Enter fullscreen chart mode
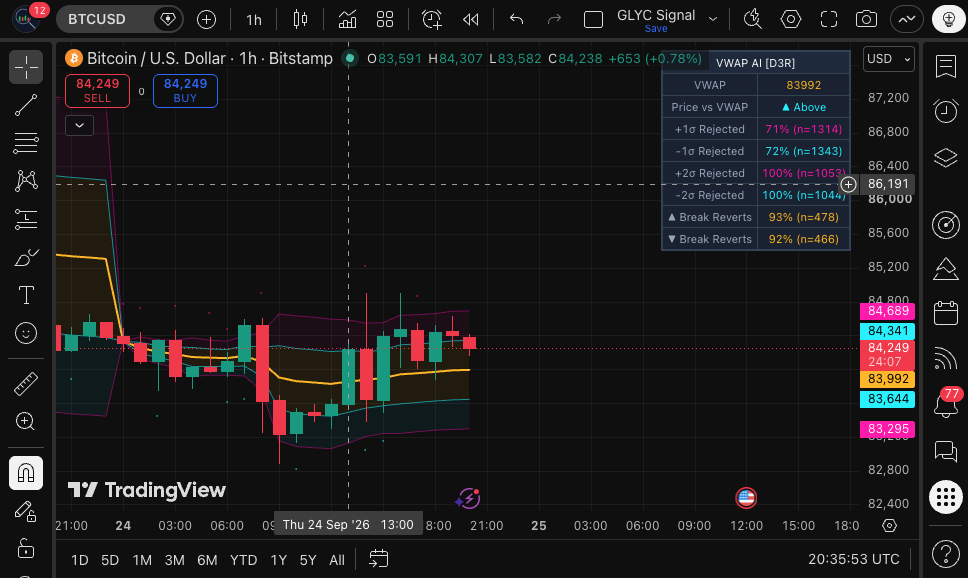Image resolution: width=968 pixels, height=578 pixels. [829, 19]
